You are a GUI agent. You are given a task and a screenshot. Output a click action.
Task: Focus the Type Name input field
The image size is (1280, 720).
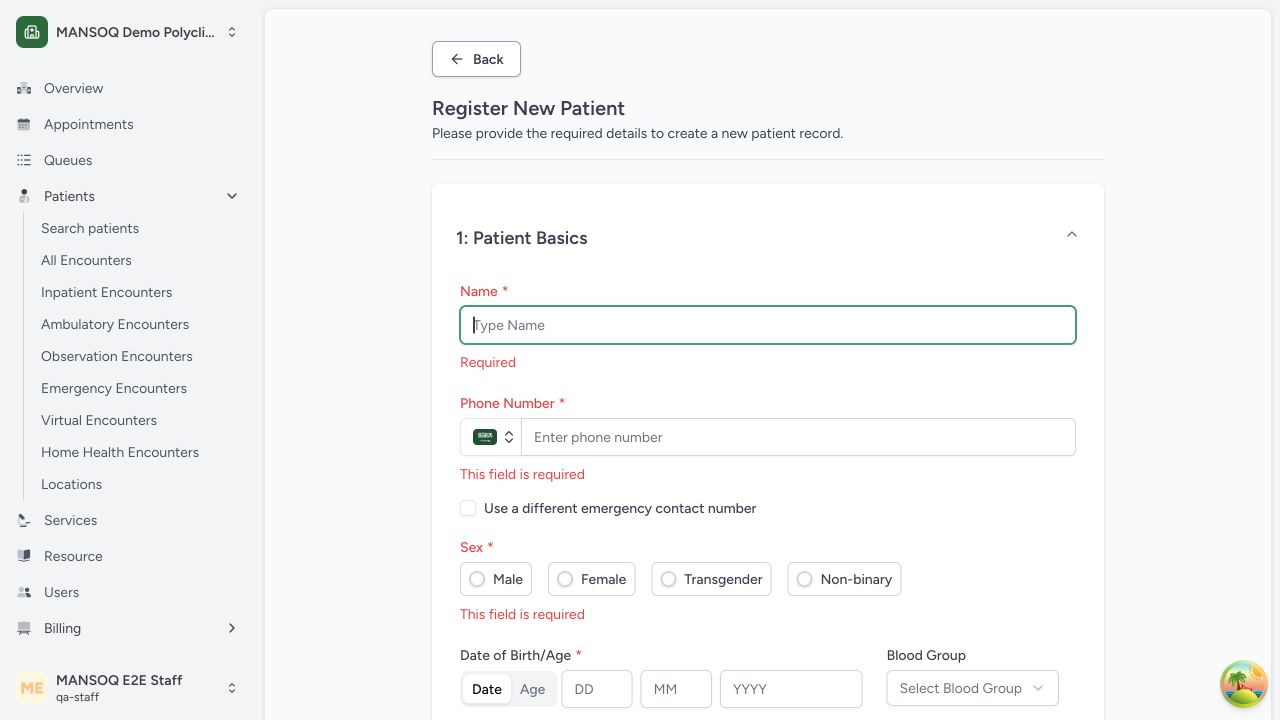click(768, 325)
